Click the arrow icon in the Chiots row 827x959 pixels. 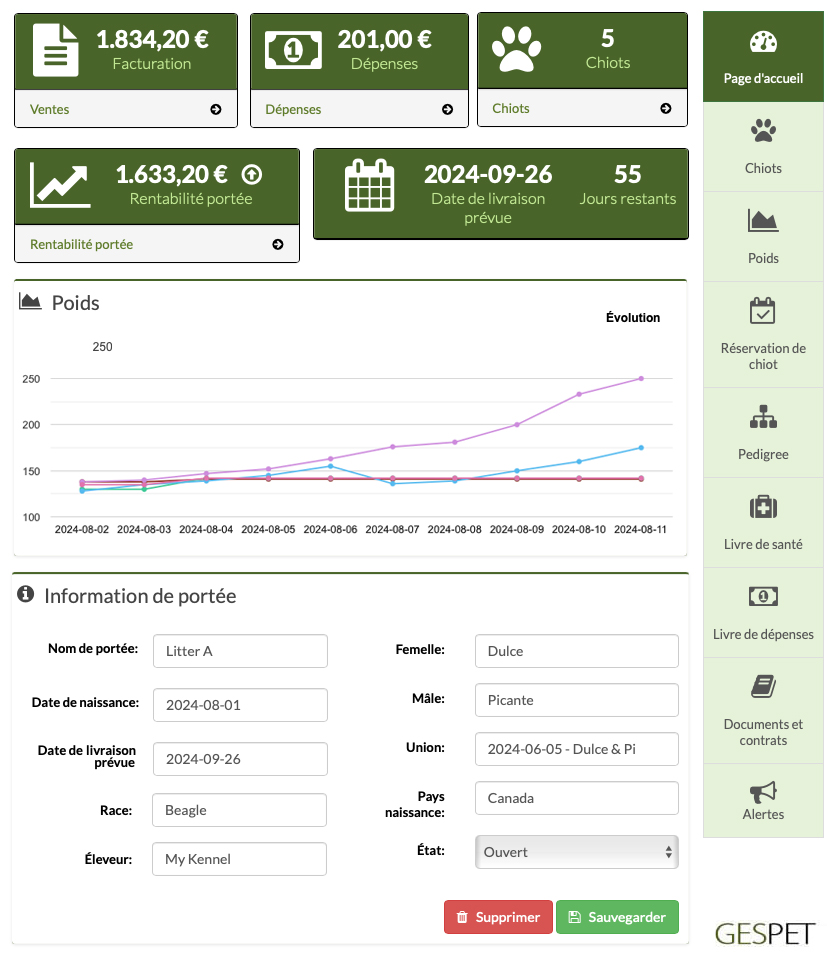(666, 108)
